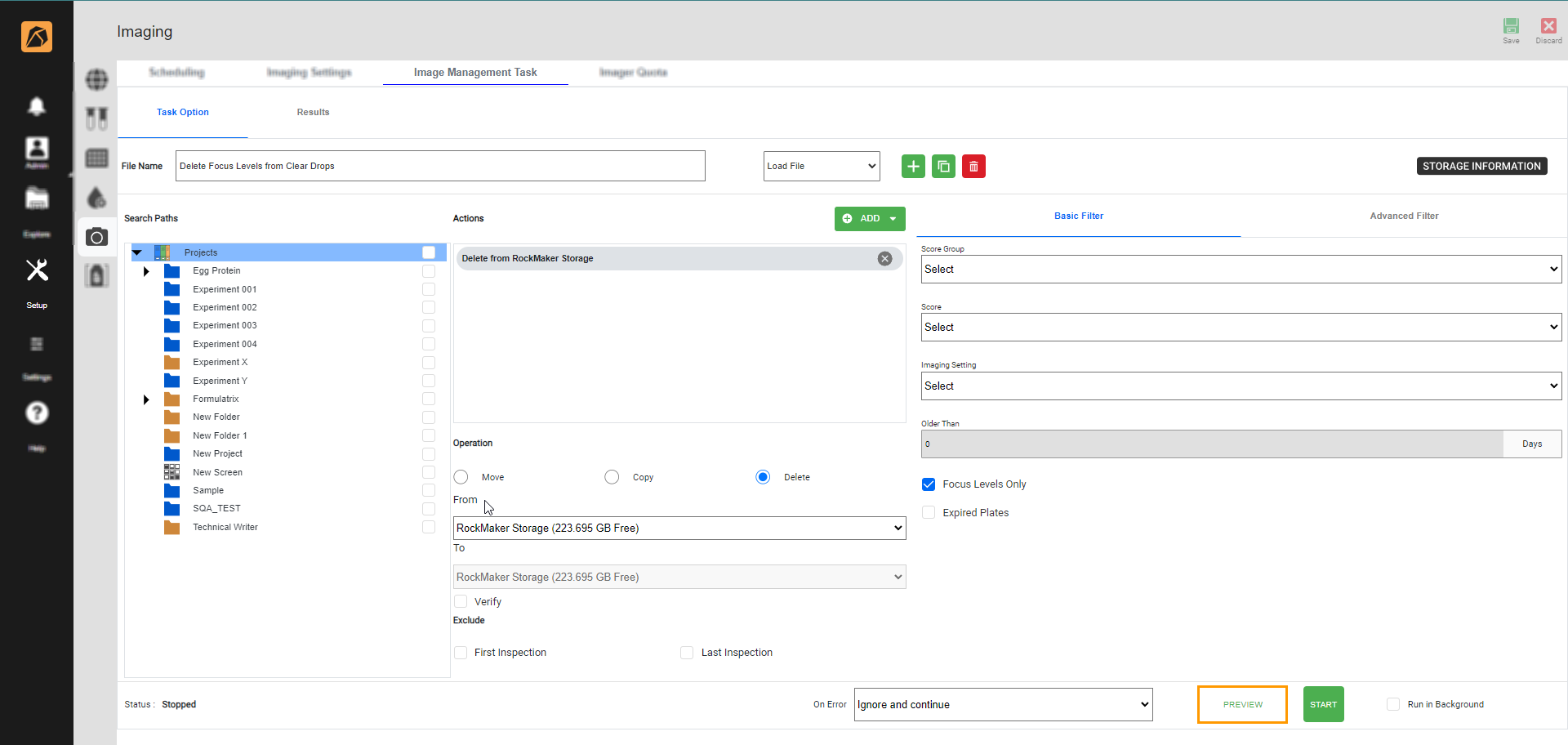Switch to Results tab
This screenshot has width=1568, height=745.
[313, 112]
